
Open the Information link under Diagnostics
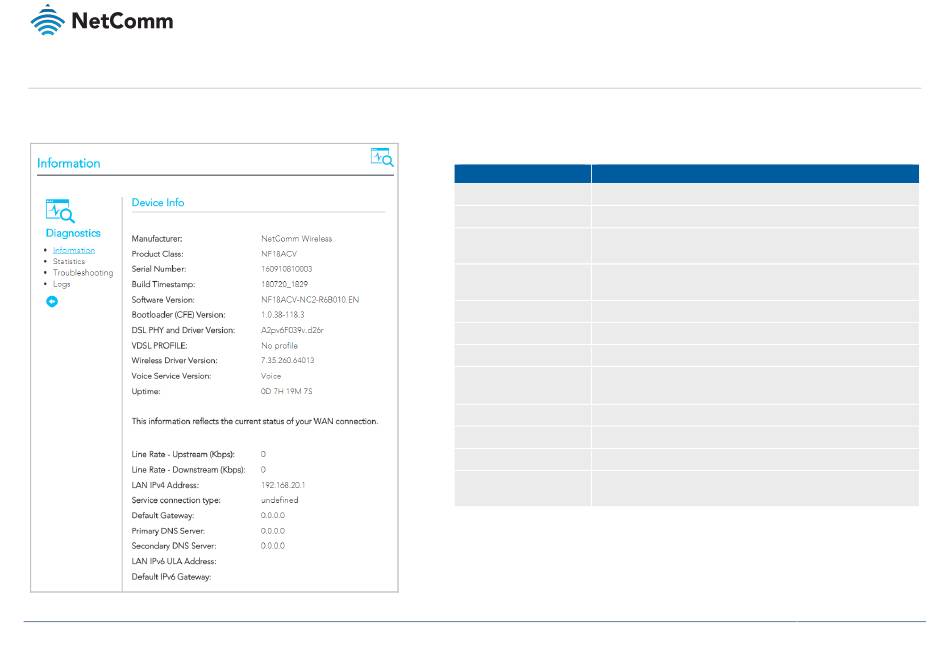pyautogui.click(x=74, y=250)
